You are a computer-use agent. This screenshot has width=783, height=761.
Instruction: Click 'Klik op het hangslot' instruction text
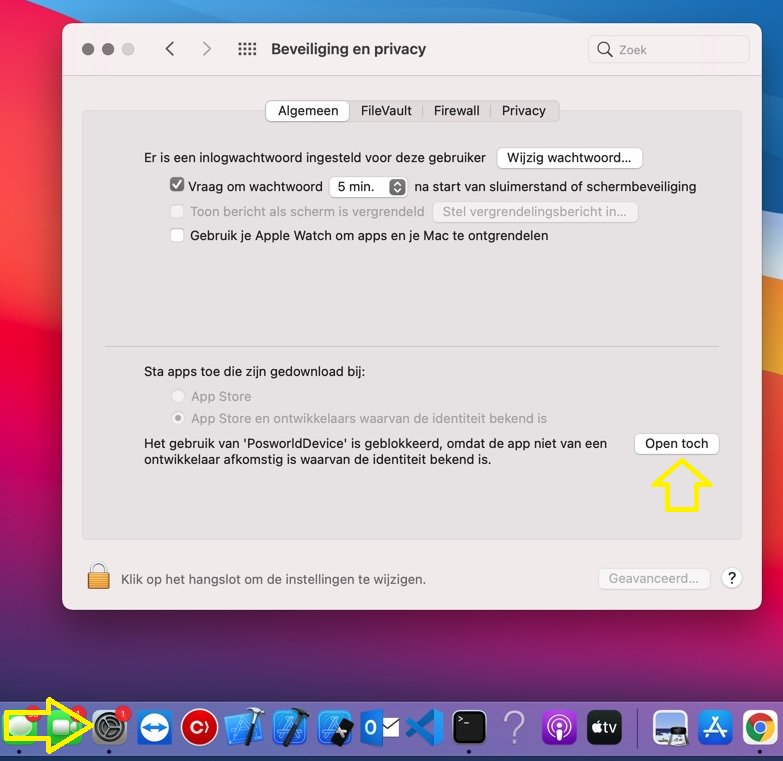coord(273,579)
